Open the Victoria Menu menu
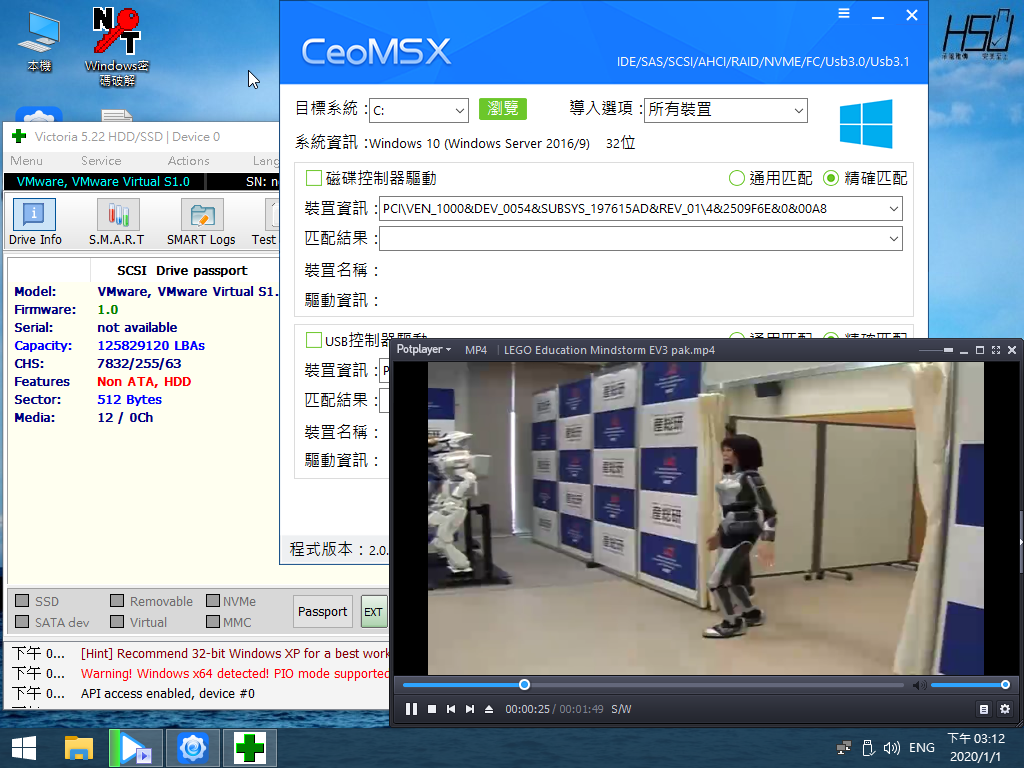1024x768 pixels. 27,161
